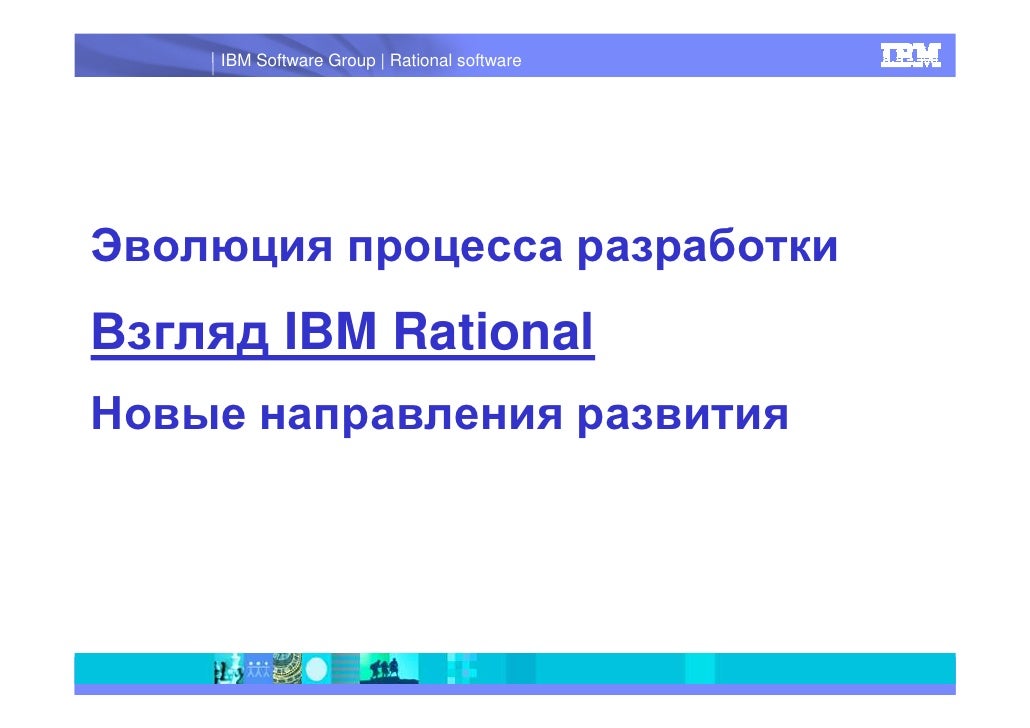The image size is (1030, 728).
Task: Click the white circle image in footer
Action: (x=317, y=668)
